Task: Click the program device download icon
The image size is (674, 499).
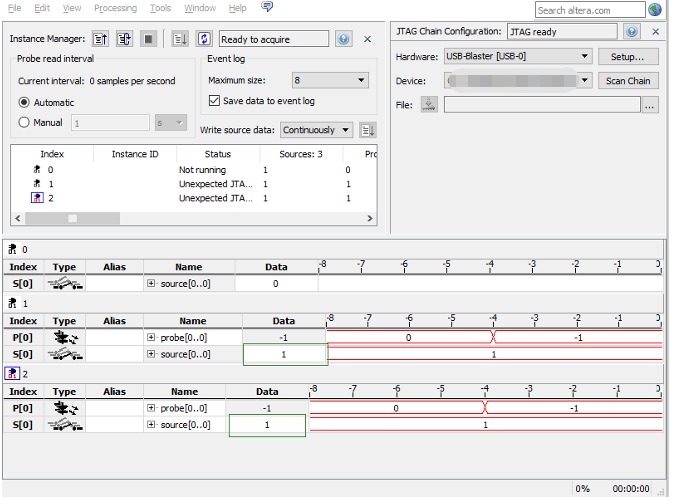Action: point(429,104)
